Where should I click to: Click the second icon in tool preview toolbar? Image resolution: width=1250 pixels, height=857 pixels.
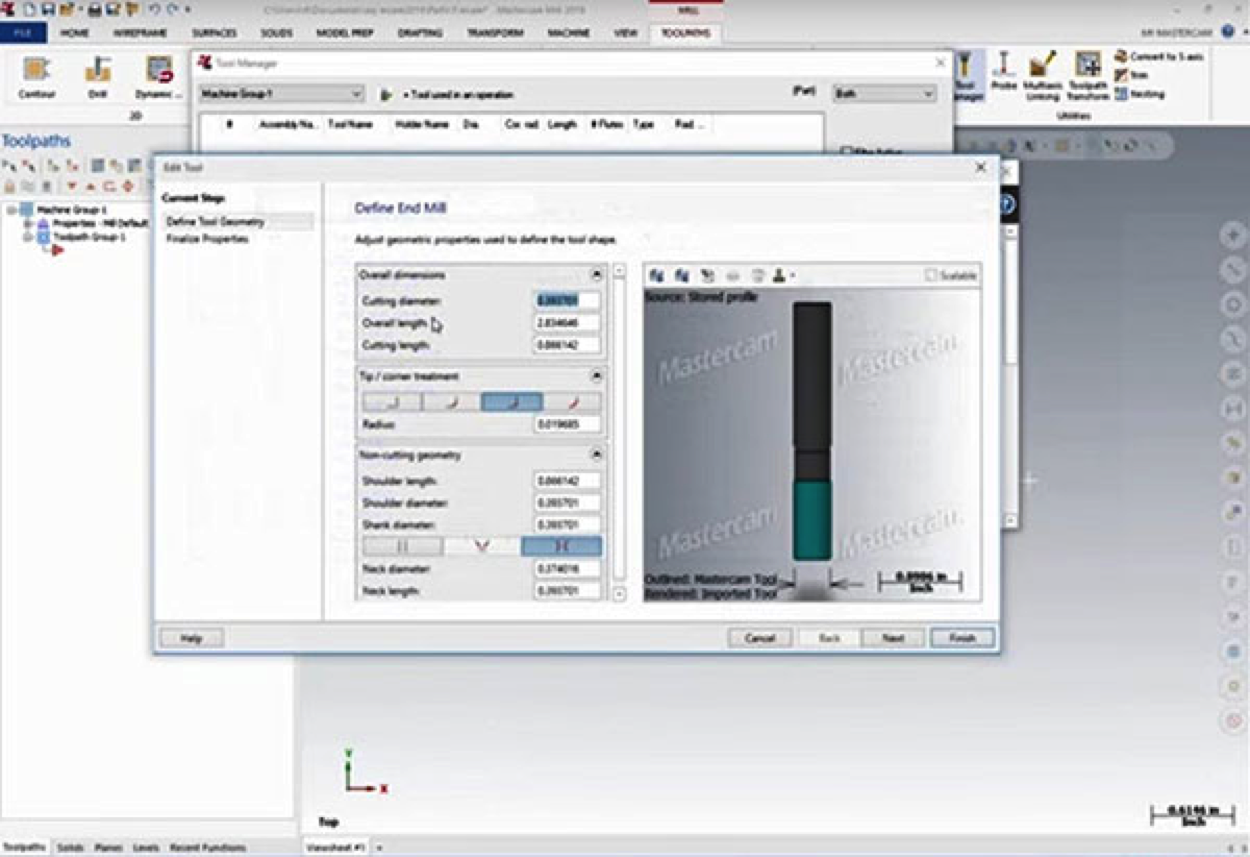682,275
